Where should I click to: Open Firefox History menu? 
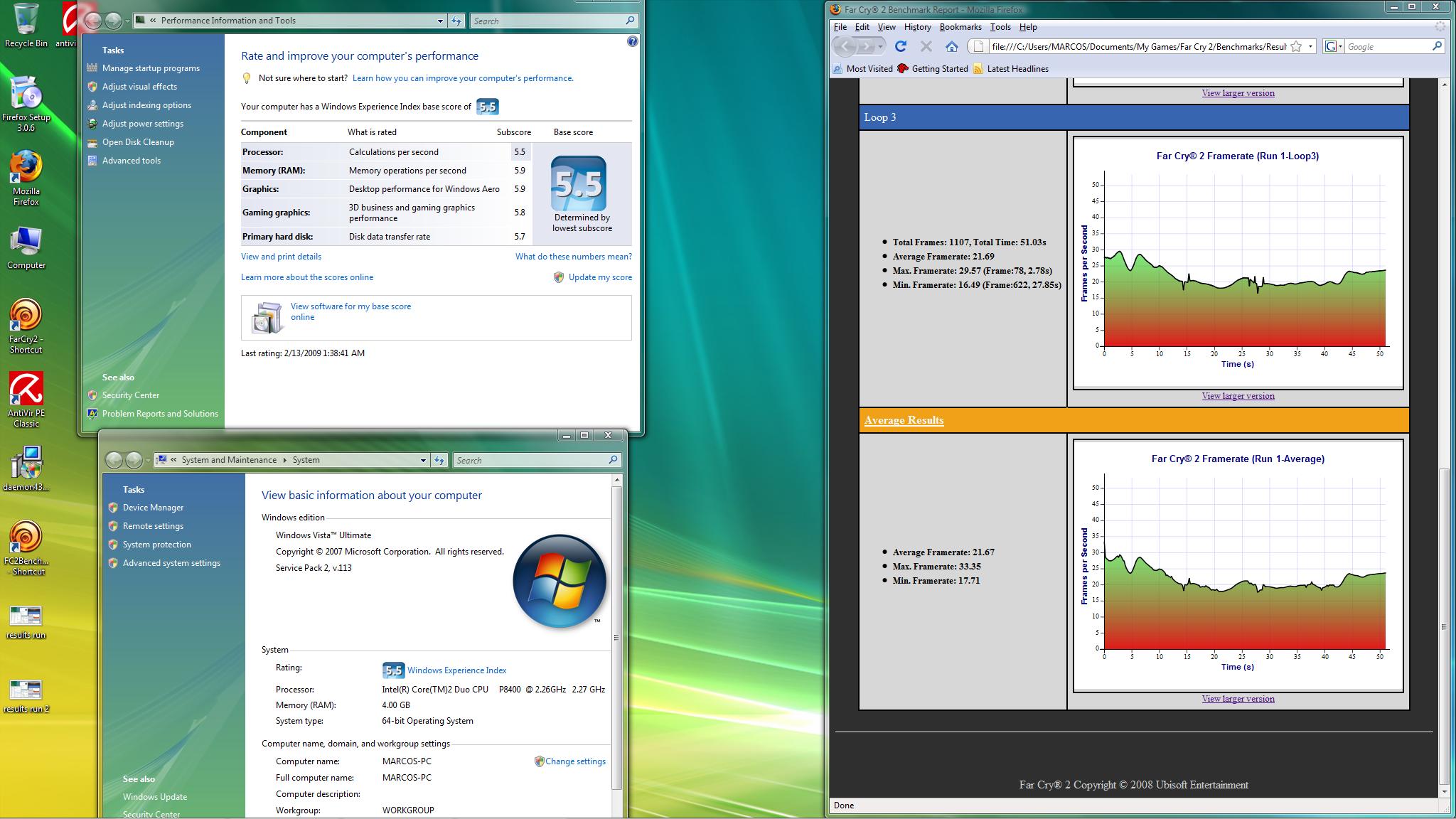click(918, 27)
